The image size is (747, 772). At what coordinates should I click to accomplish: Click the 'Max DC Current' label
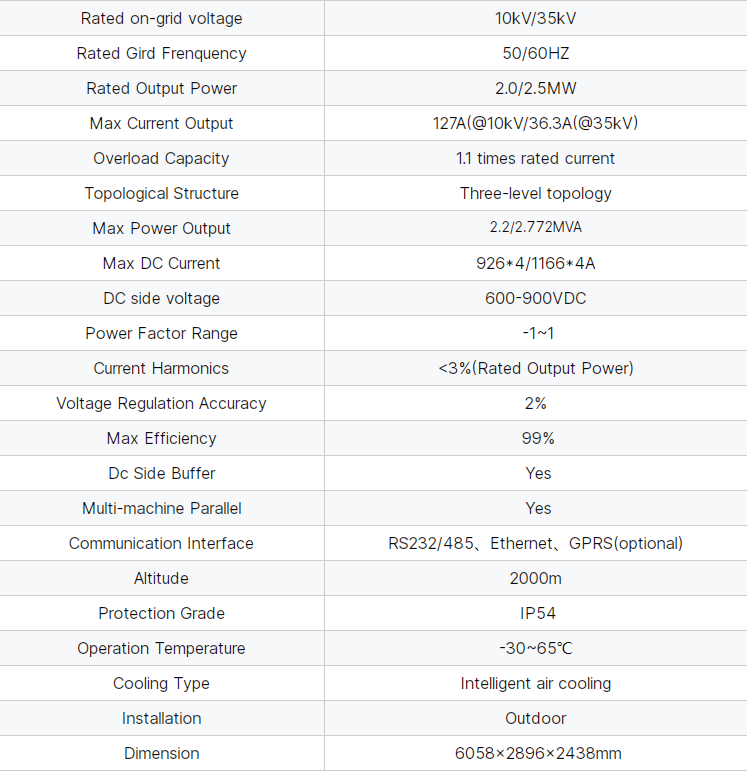pos(161,263)
